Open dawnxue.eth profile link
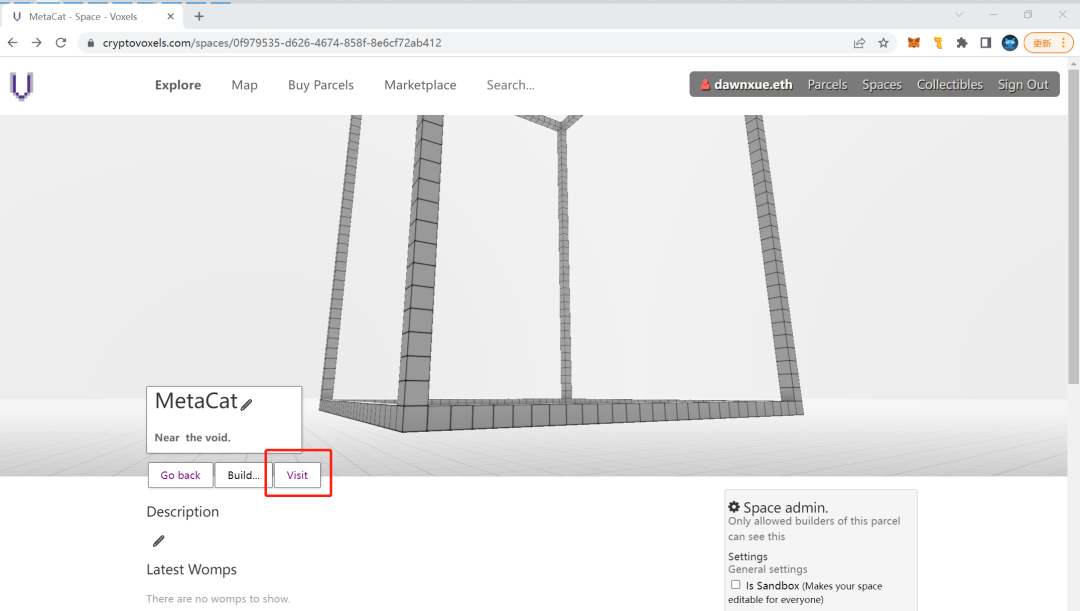1080x611 pixels. 753,85
